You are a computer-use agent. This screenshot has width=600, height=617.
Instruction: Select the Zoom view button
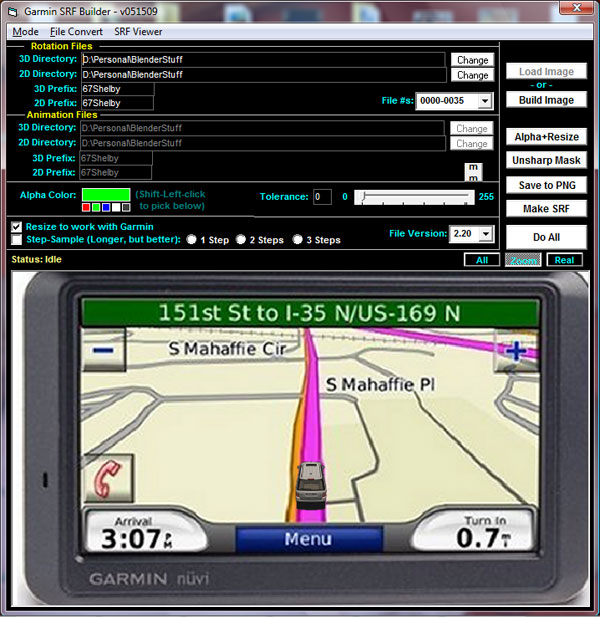(x=523, y=260)
